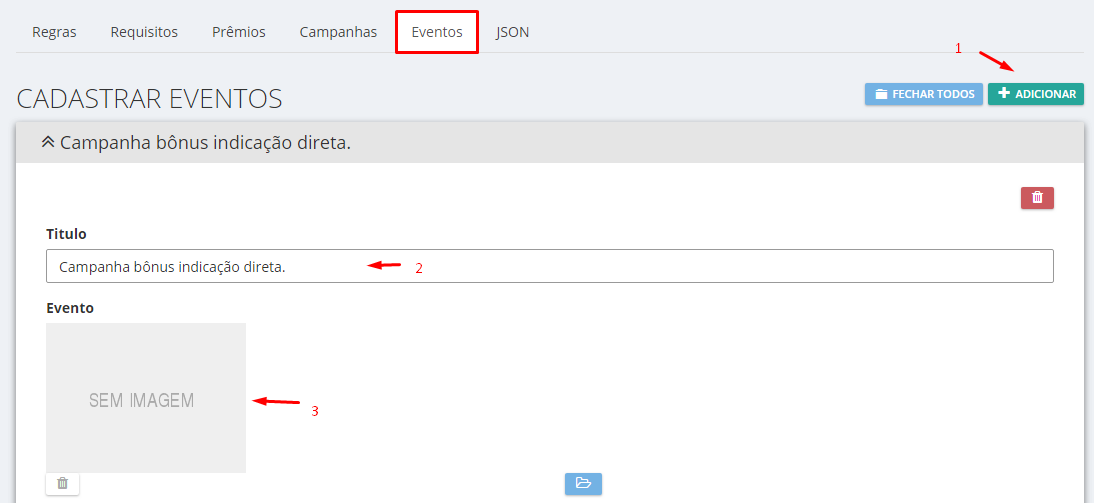The width and height of the screenshot is (1094, 503).
Task: Click the highlighted Eventos tab
Action: (x=437, y=32)
